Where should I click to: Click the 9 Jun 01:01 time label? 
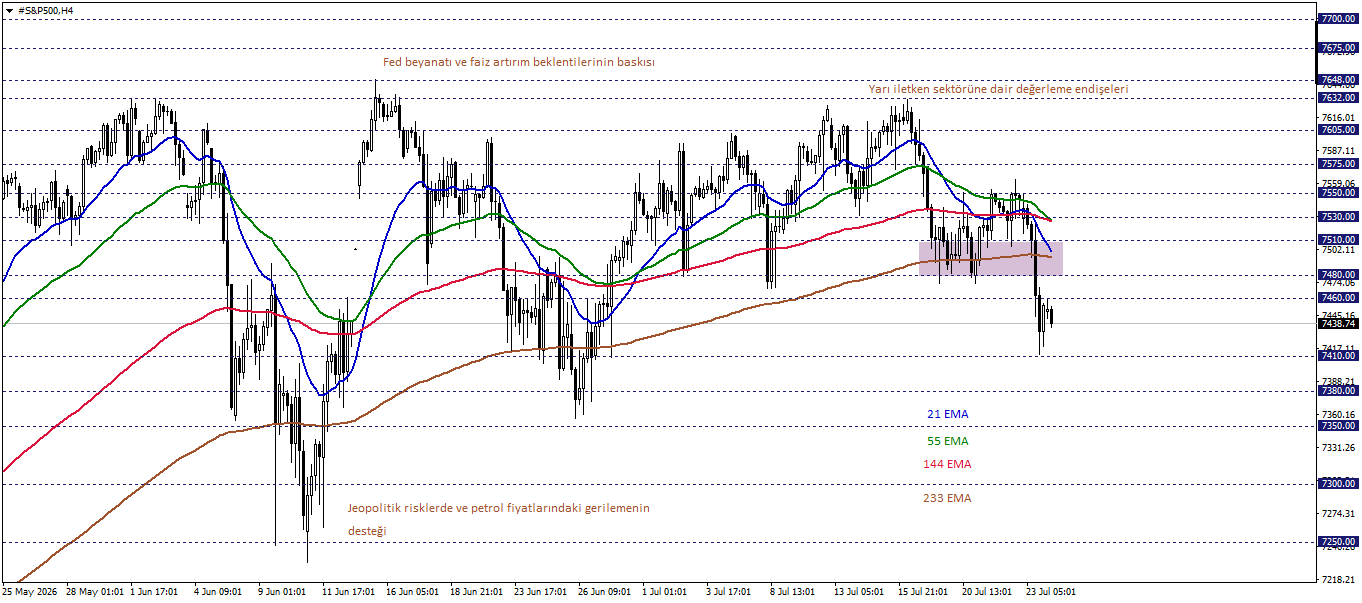tap(283, 592)
